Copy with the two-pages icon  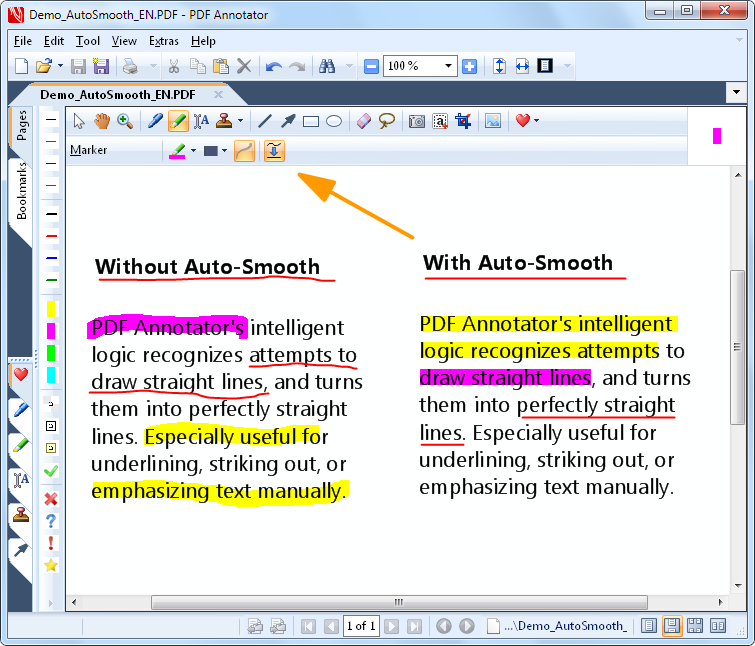(197, 66)
